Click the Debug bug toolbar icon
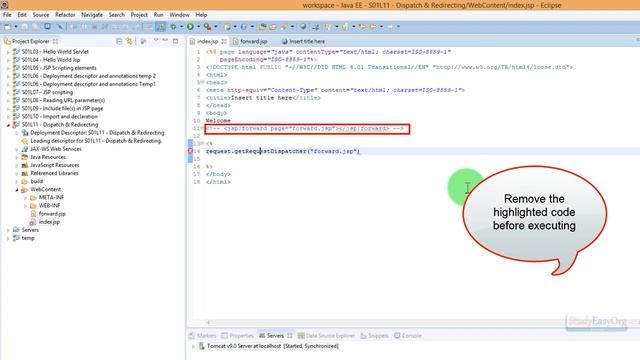 (173, 27)
